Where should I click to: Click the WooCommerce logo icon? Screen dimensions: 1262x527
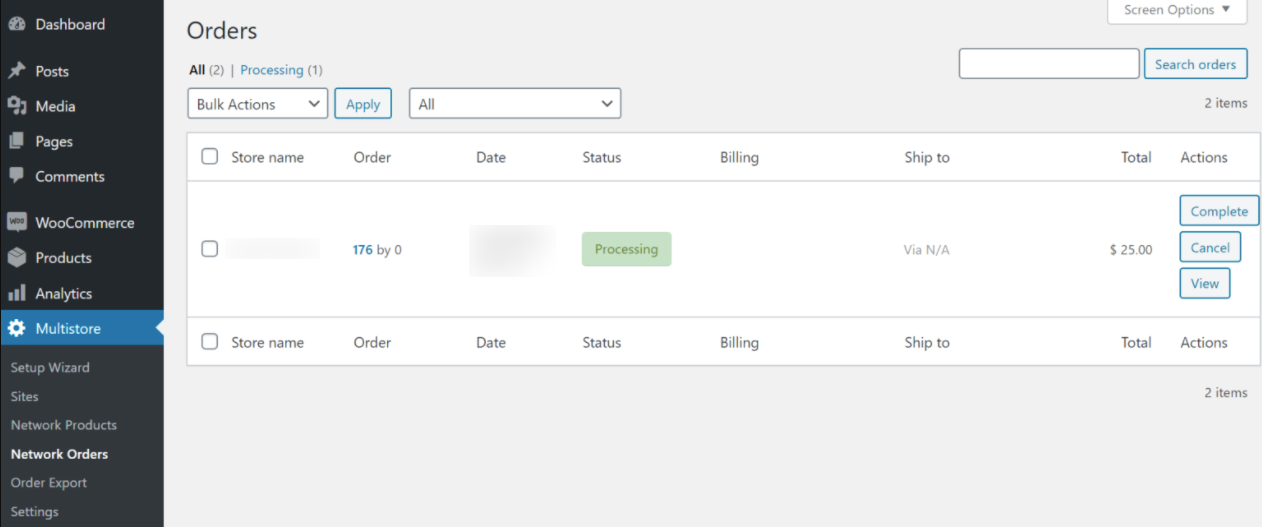click(x=16, y=222)
